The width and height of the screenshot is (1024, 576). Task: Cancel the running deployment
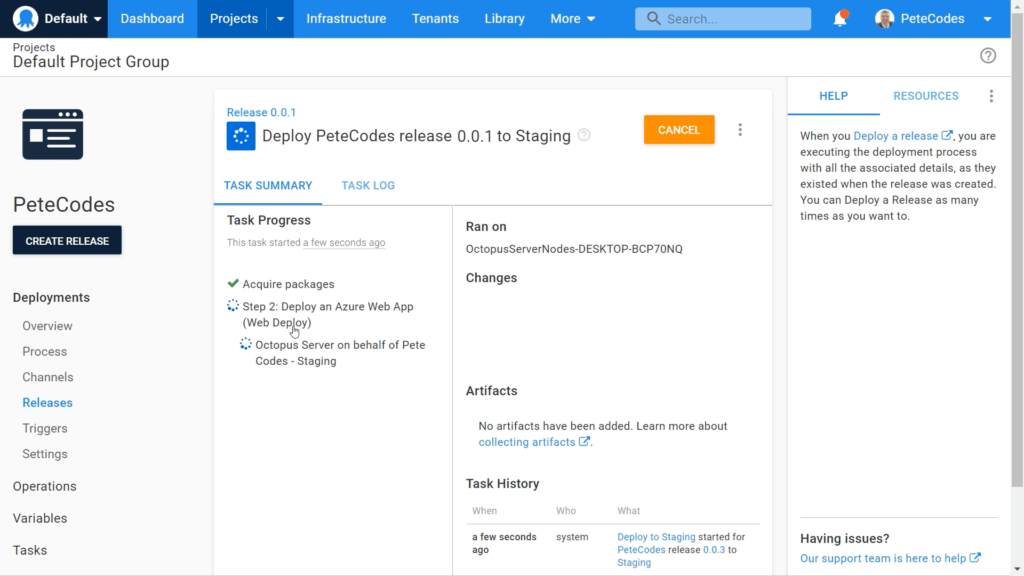679,130
